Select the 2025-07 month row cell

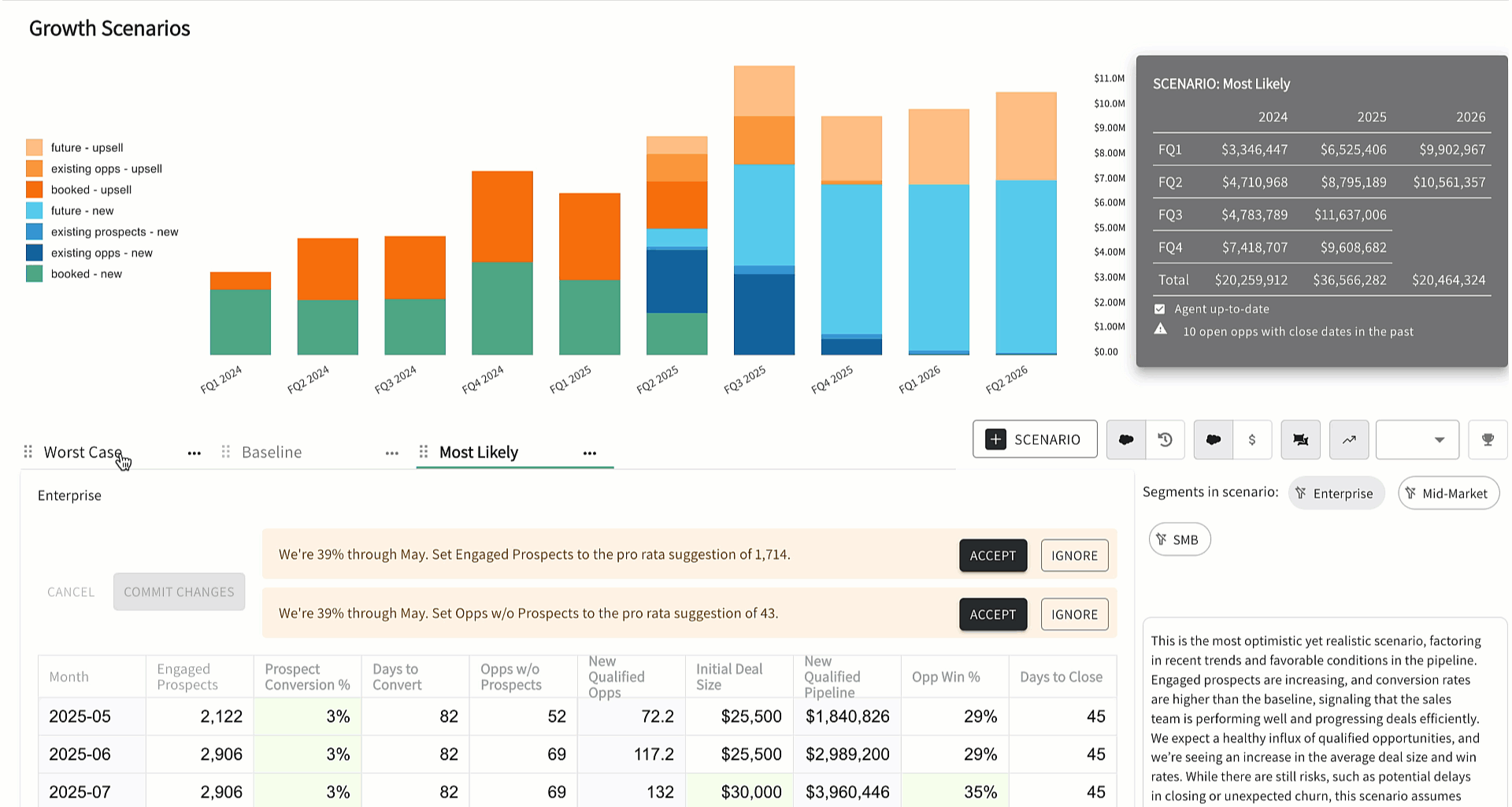point(92,792)
